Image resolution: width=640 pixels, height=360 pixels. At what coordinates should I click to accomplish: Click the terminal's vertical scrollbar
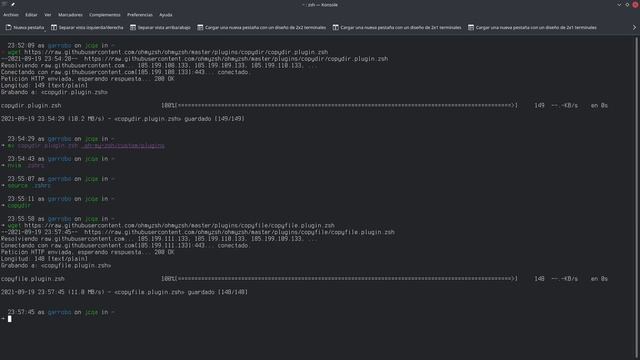636,198
